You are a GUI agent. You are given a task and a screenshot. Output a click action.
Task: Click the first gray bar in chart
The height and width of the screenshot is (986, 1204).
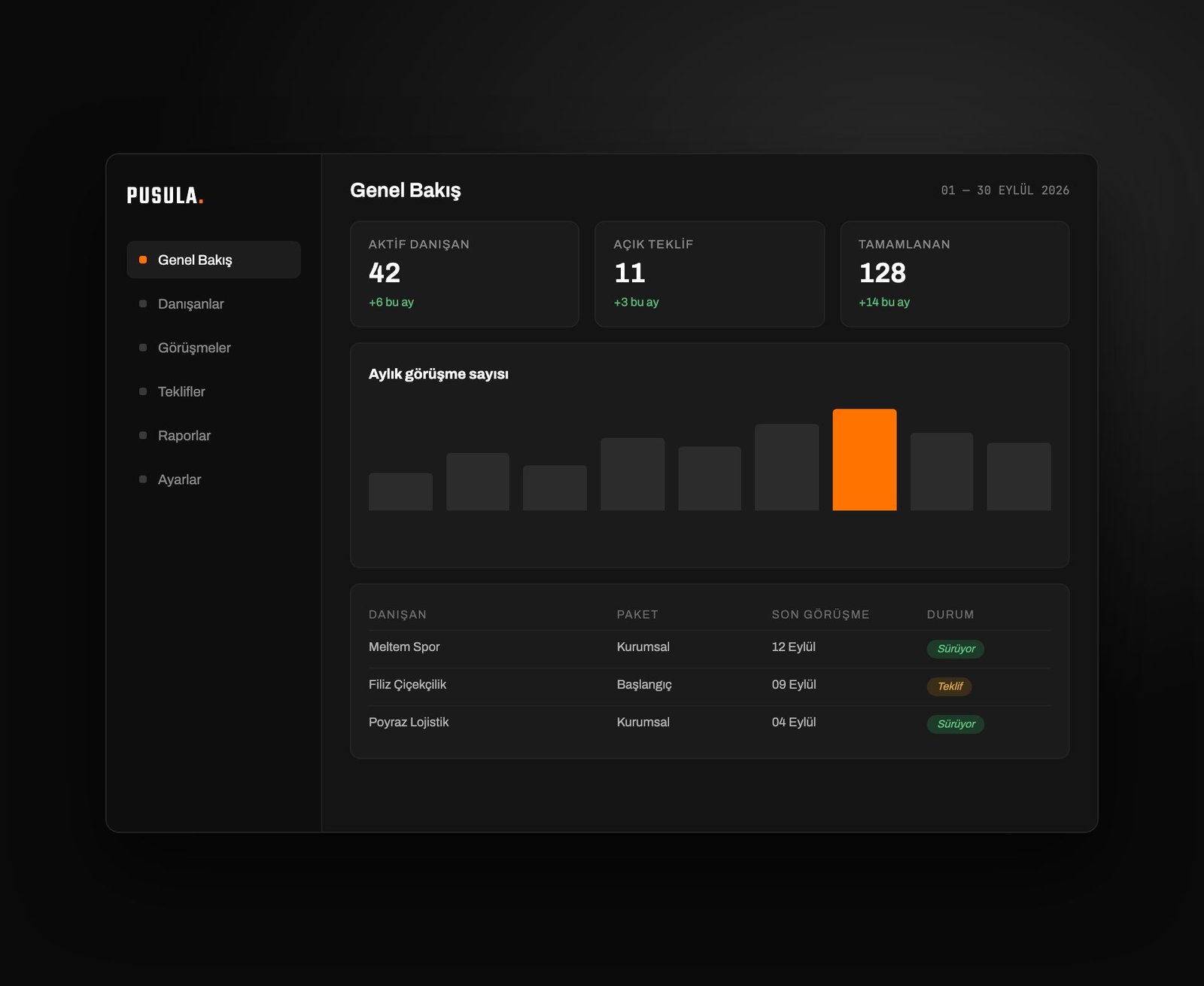point(400,491)
